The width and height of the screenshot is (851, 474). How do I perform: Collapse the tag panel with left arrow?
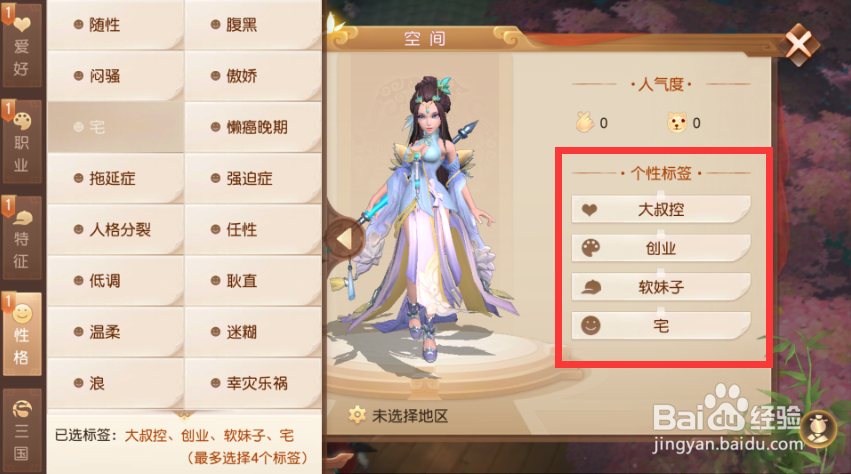344,239
